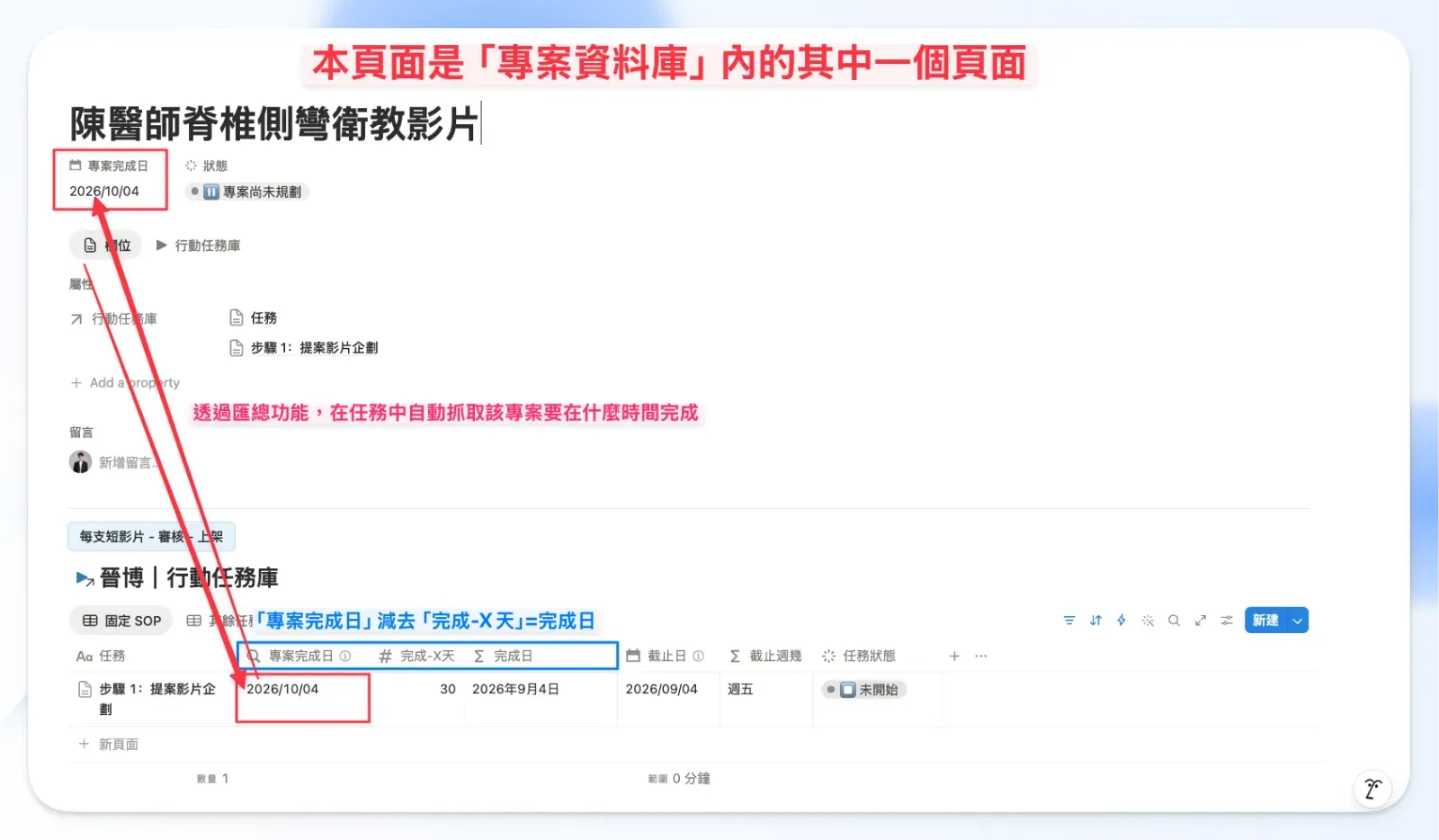Open view settings sliders icon
The image size is (1439, 840).
click(x=1226, y=621)
